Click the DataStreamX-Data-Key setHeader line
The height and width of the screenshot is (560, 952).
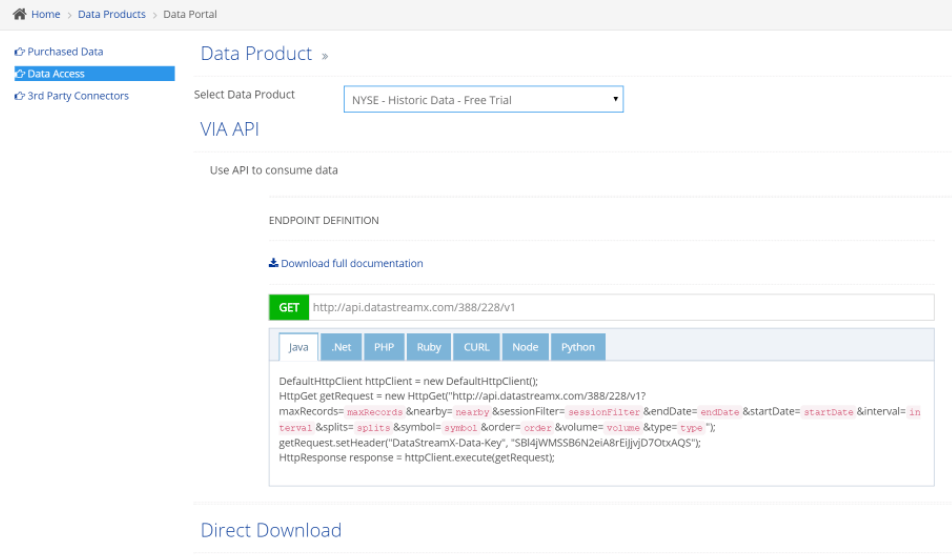[x=490, y=443]
